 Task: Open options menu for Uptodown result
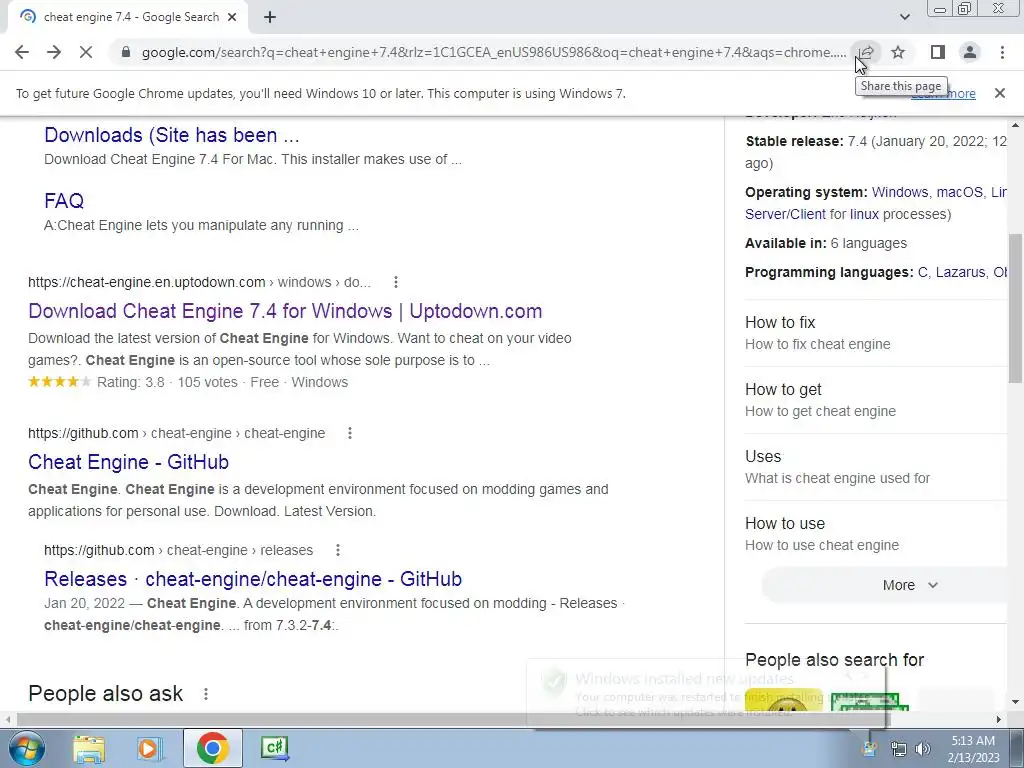point(396,282)
